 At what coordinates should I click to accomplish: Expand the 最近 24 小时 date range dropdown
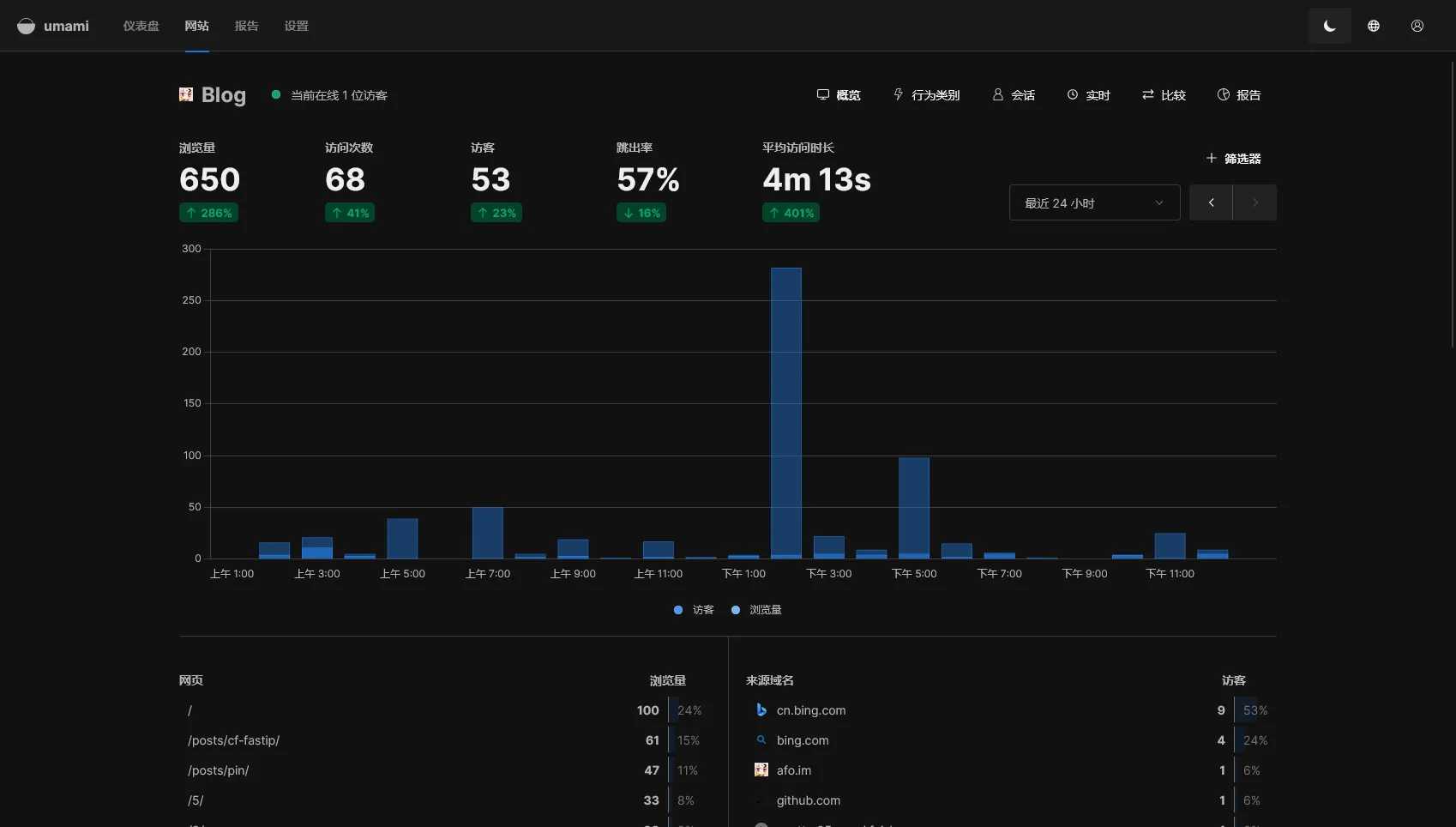tap(1094, 203)
